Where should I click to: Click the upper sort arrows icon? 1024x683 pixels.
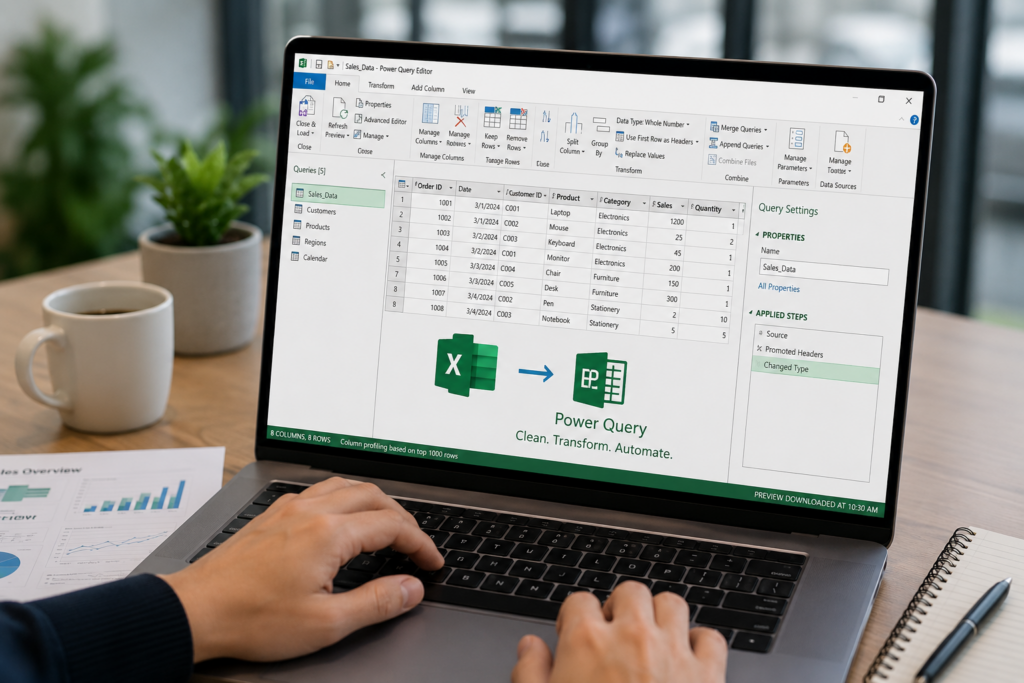[546, 117]
